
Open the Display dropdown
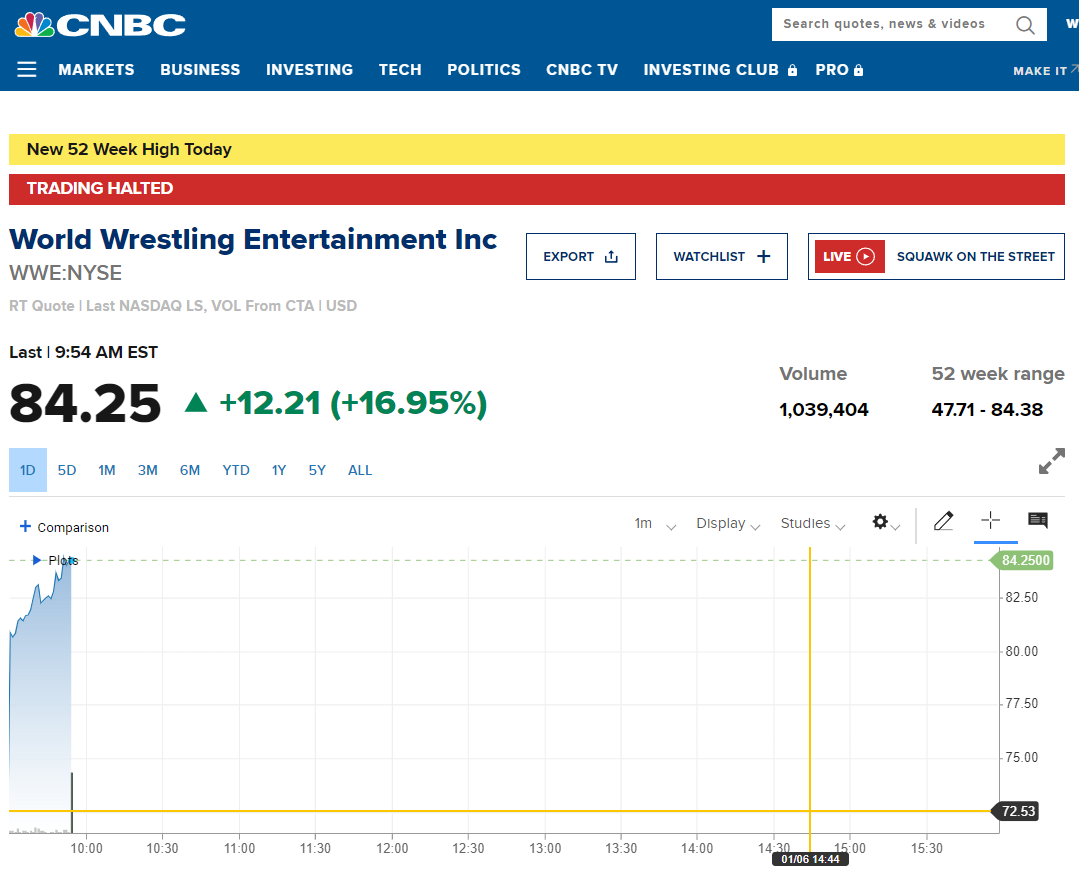click(728, 524)
